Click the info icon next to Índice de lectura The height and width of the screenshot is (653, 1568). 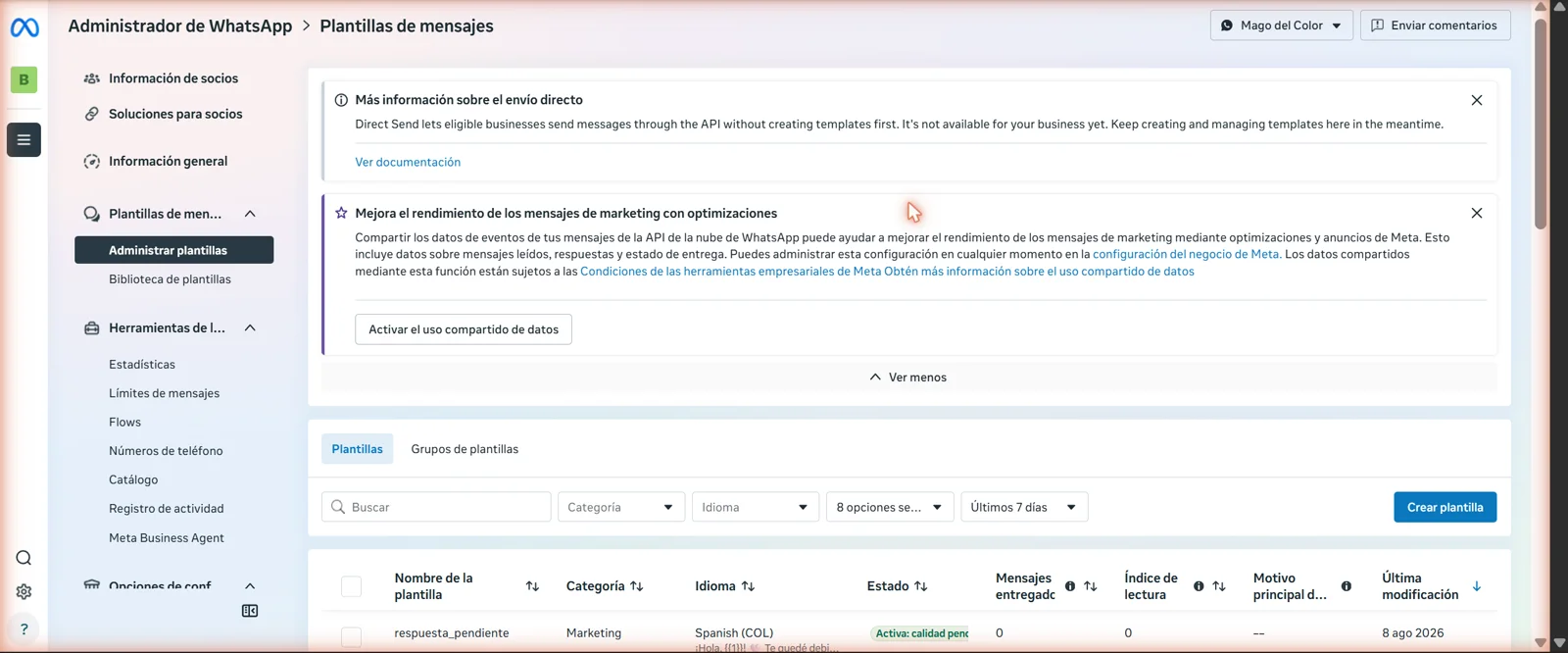pyautogui.click(x=1199, y=586)
